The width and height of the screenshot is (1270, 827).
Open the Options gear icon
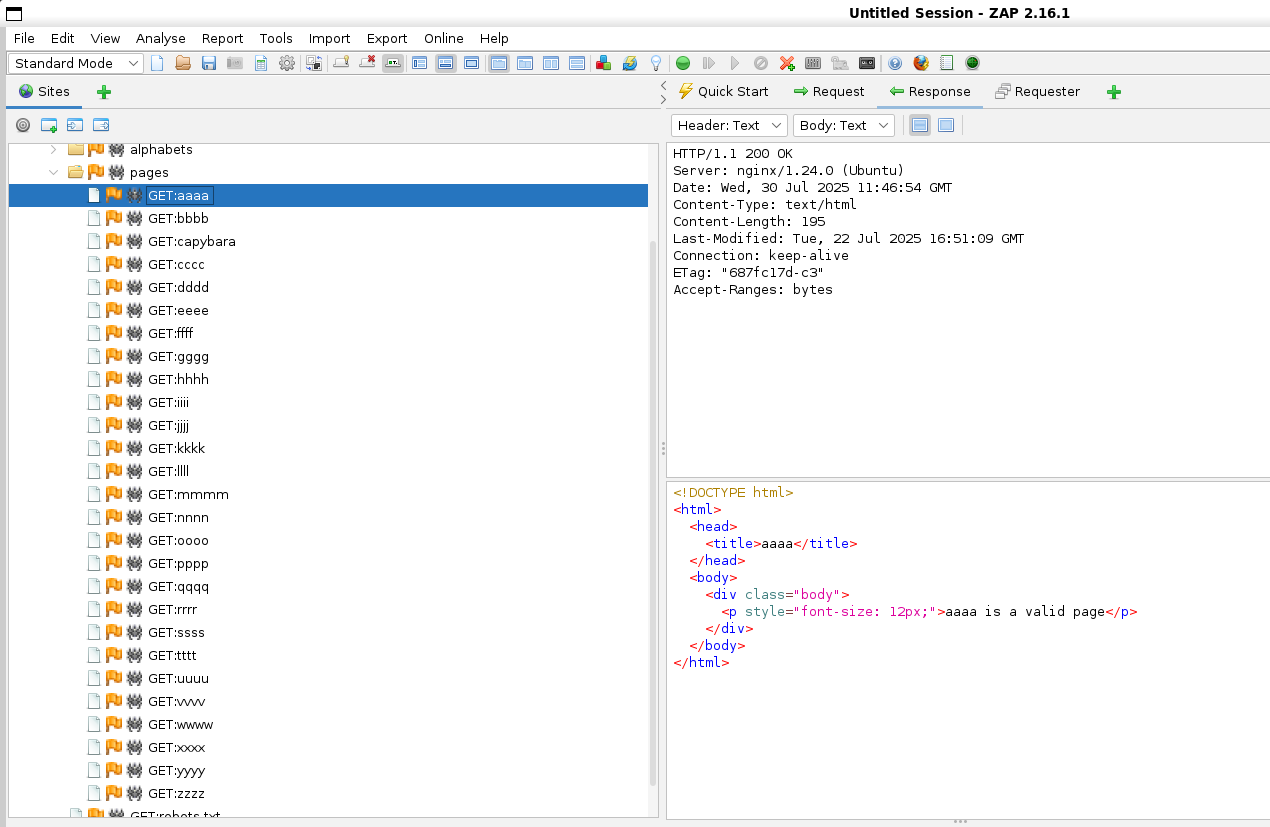point(287,63)
